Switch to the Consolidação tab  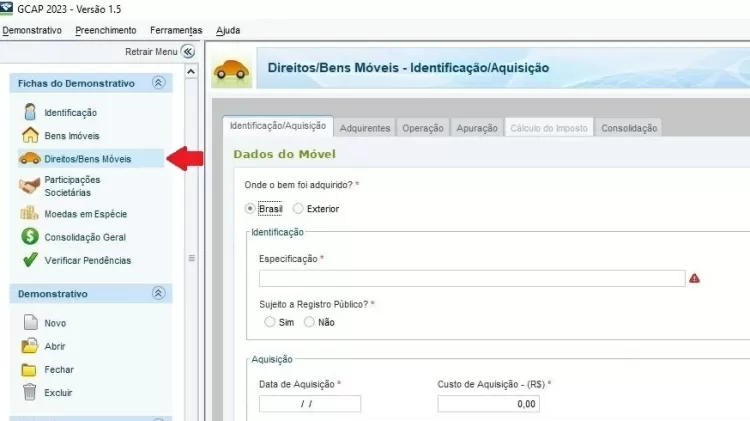[629, 128]
